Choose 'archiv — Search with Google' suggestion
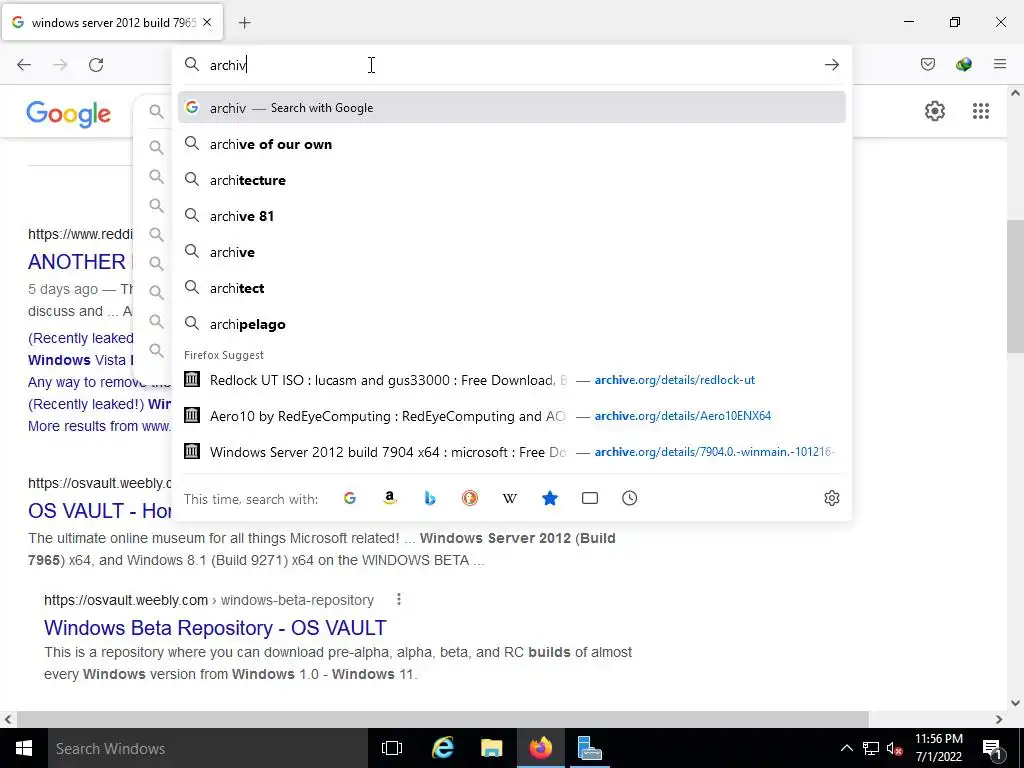 tap(511, 108)
